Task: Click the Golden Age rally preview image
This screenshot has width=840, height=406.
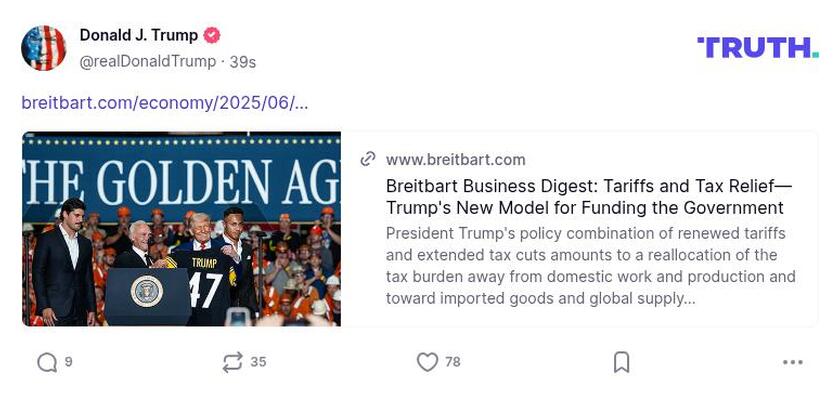Action: [x=181, y=229]
